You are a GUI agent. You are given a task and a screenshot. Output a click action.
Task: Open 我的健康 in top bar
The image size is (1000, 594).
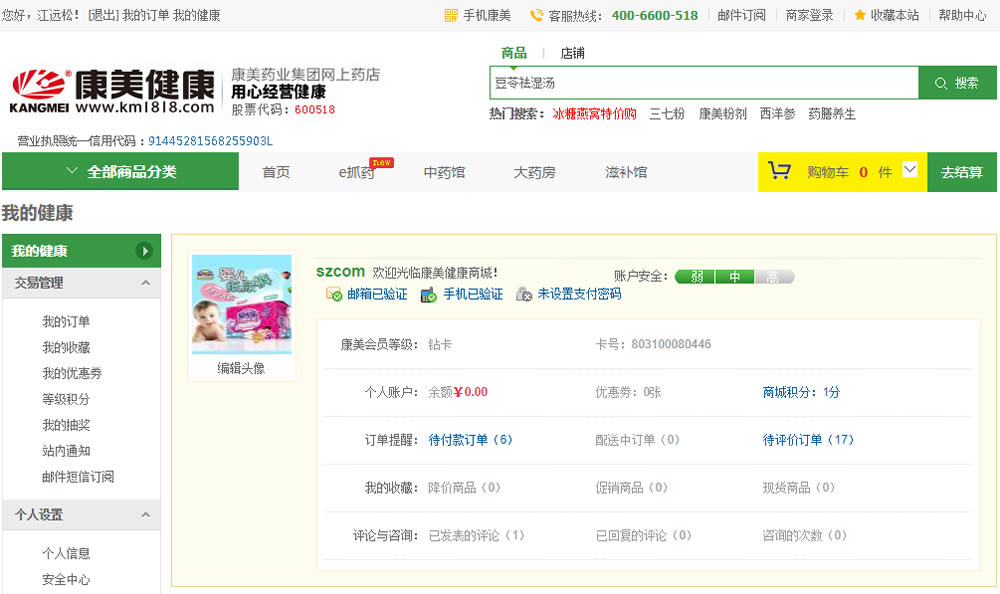pyautogui.click(x=196, y=15)
